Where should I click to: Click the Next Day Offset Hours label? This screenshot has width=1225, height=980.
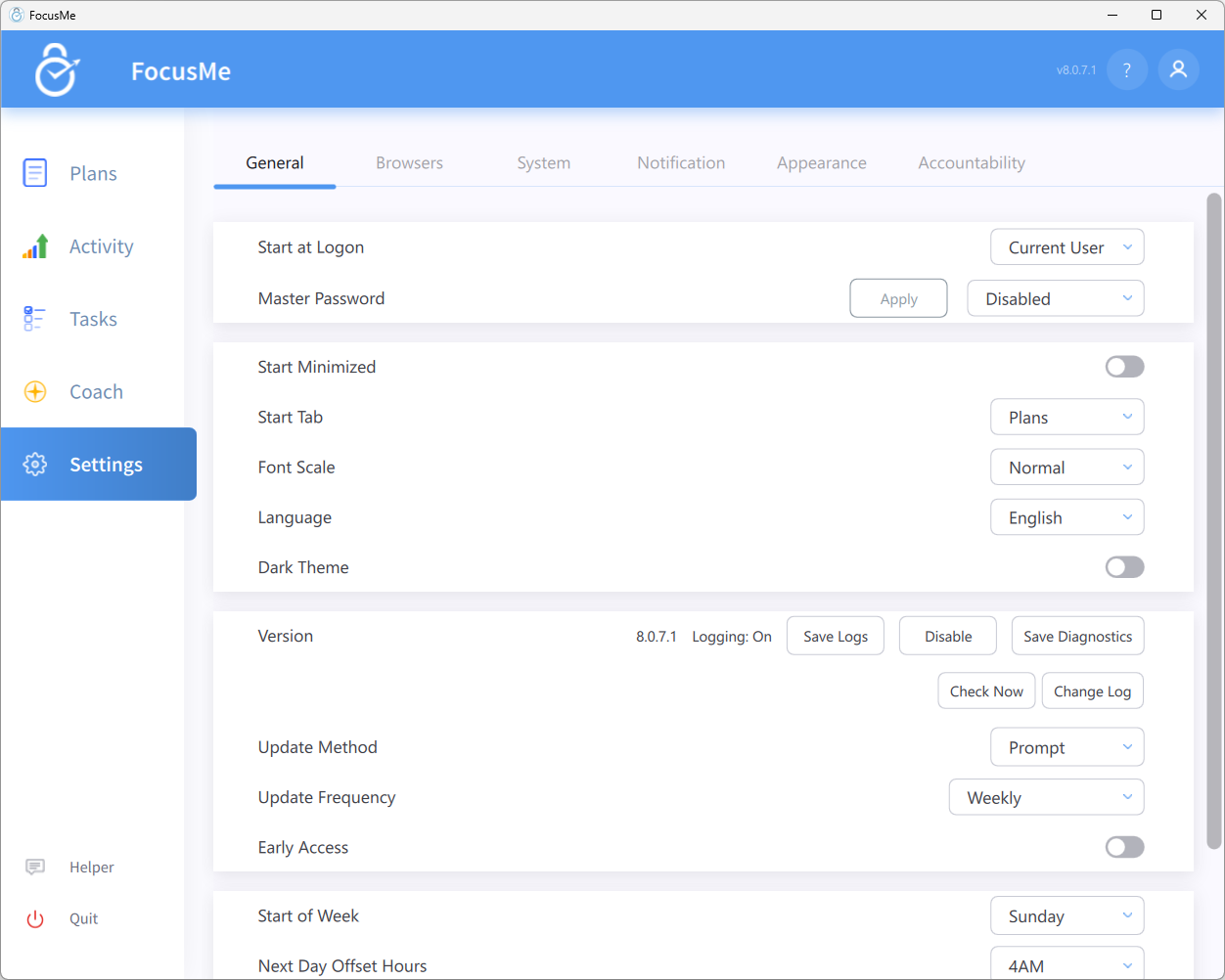coord(342,966)
